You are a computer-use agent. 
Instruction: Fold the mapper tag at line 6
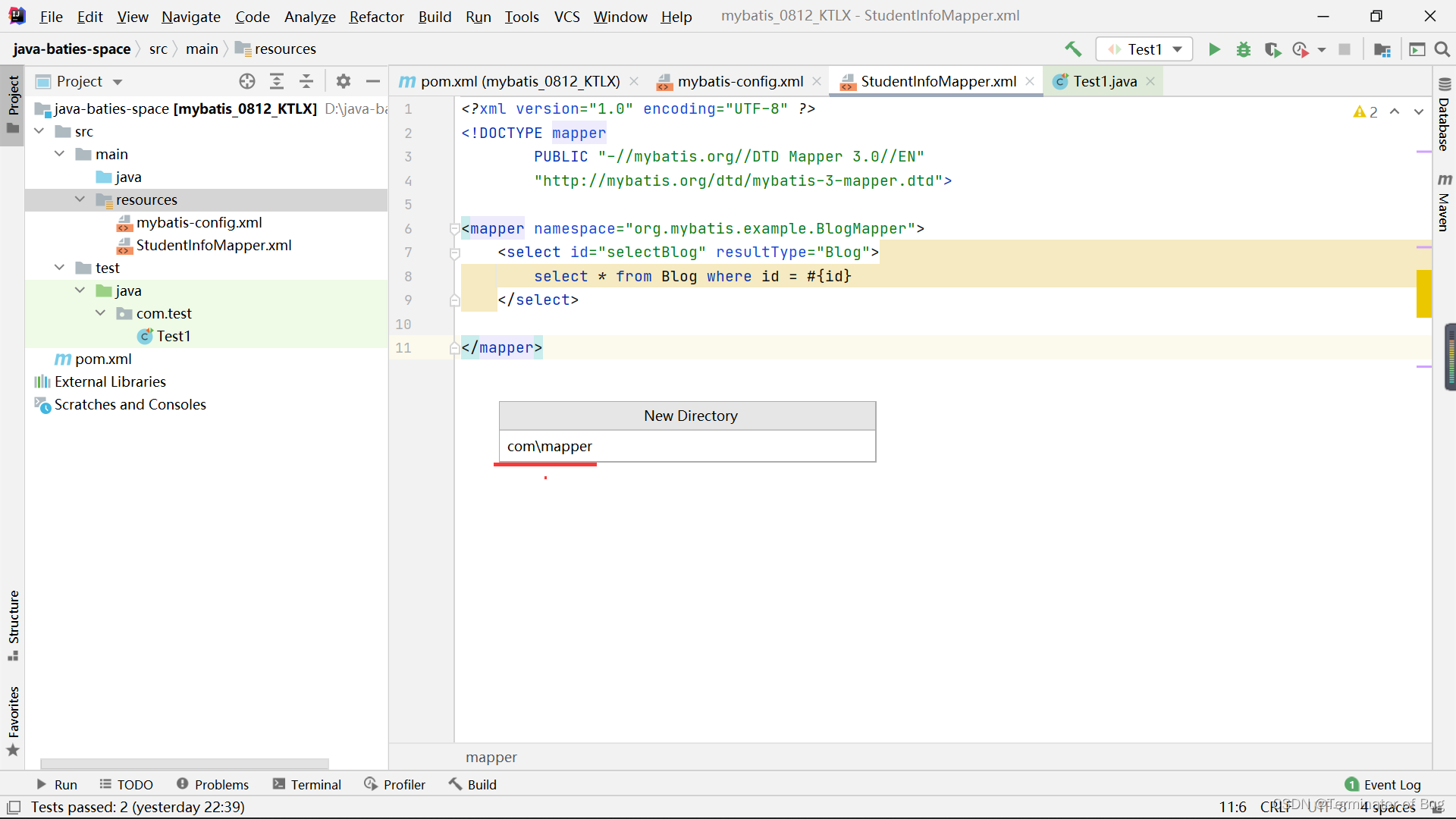pos(454,228)
